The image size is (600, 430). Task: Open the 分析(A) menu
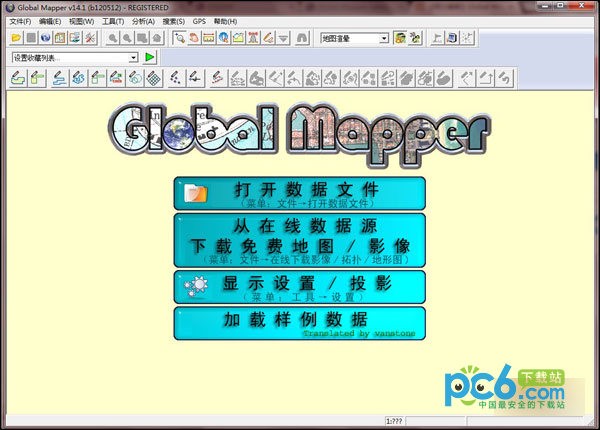(143, 21)
